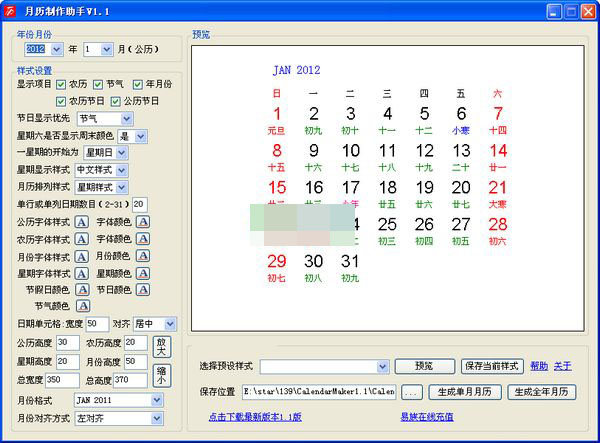
Task: Click the 保存位置 path input field
Action: (x=318, y=392)
